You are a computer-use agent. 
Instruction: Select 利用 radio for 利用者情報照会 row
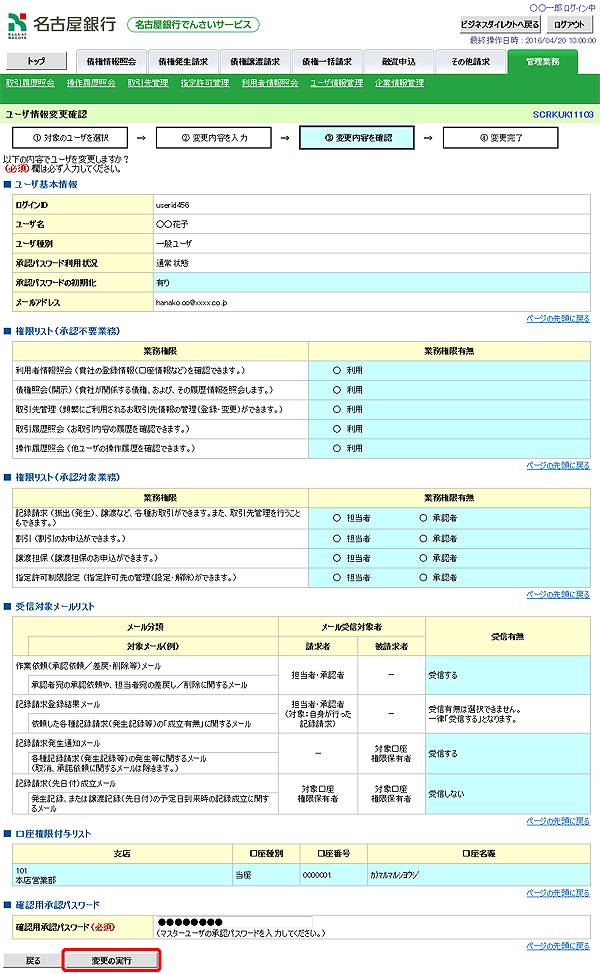coord(337,370)
